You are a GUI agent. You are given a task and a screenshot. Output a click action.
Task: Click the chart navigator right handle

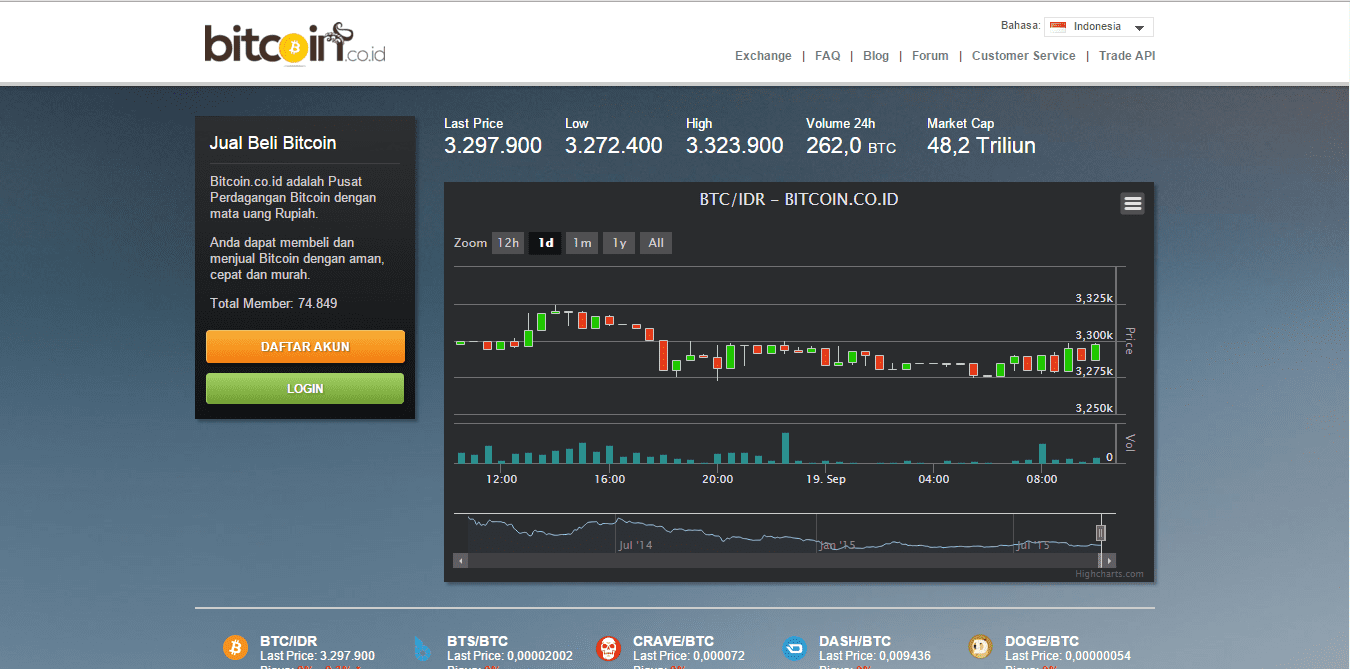tap(1101, 532)
